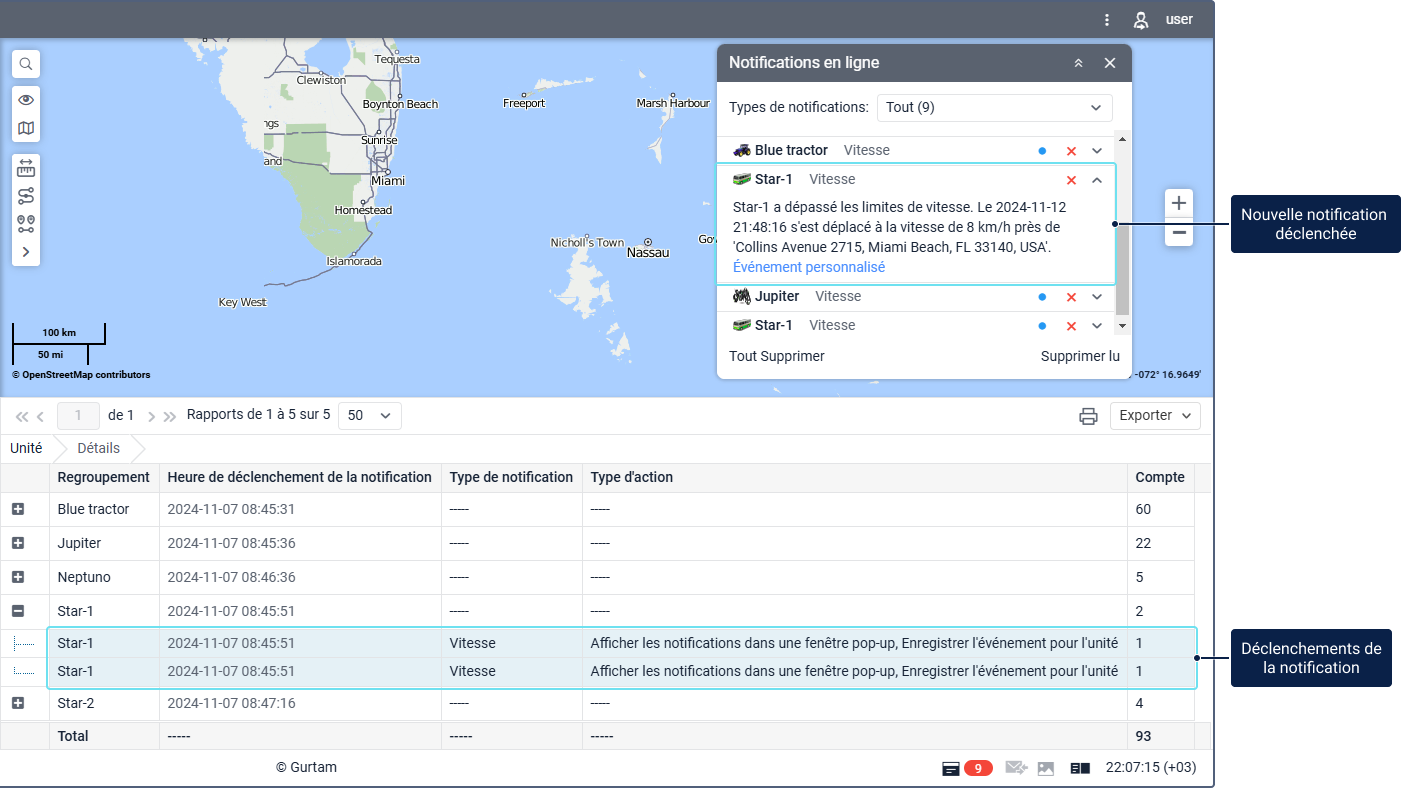Click the print report icon
This screenshot has height=788, width=1403.
(1088, 416)
